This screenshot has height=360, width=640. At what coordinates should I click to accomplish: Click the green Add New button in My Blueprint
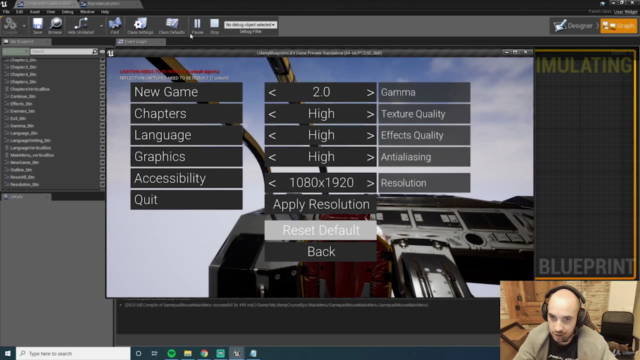click(15, 51)
